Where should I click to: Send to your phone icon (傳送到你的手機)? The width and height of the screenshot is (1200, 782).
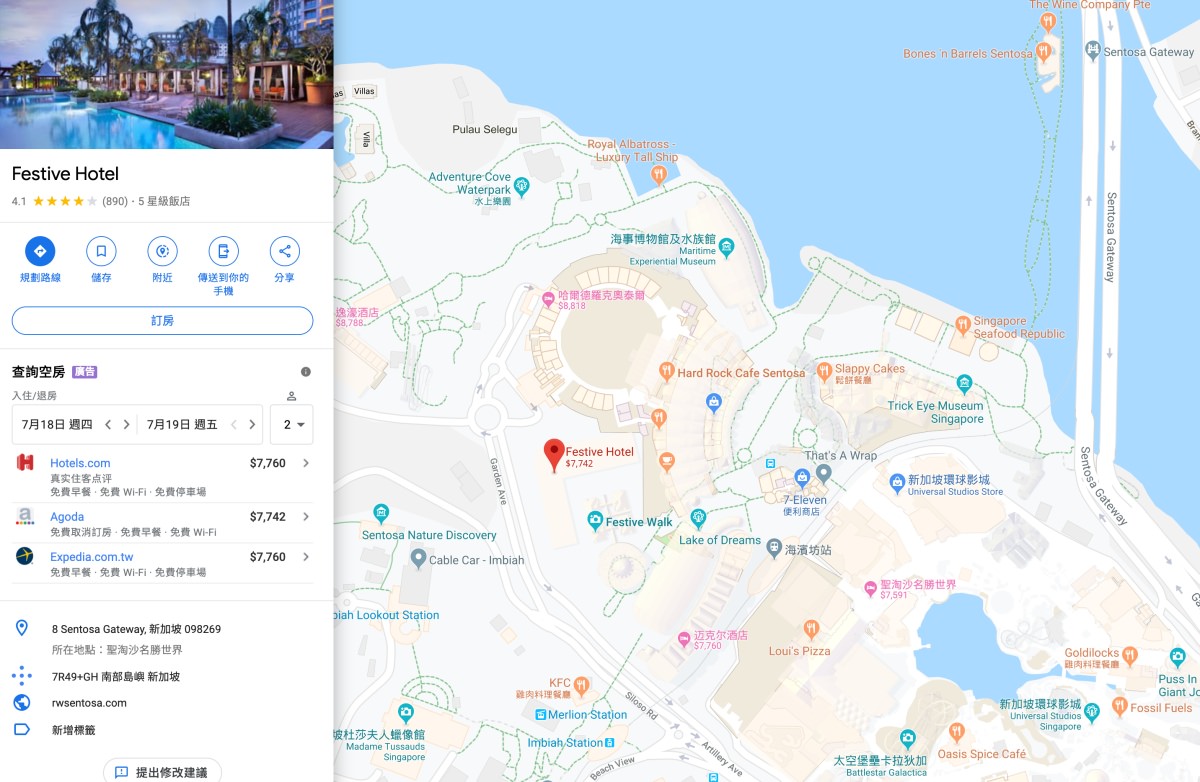pyautogui.click(x=223, y=251)
